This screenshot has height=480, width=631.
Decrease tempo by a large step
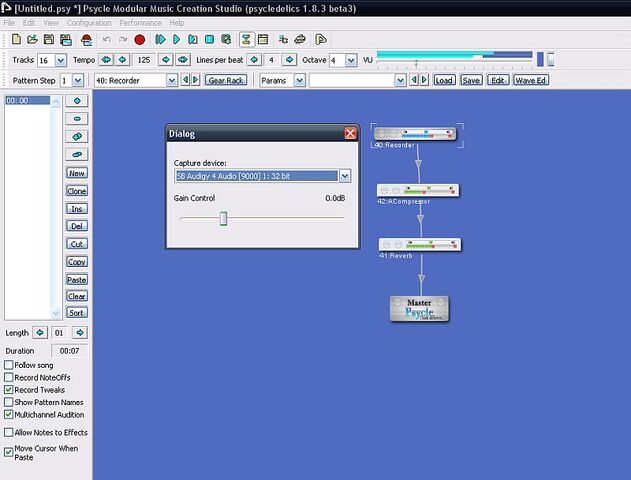point(106,60)
